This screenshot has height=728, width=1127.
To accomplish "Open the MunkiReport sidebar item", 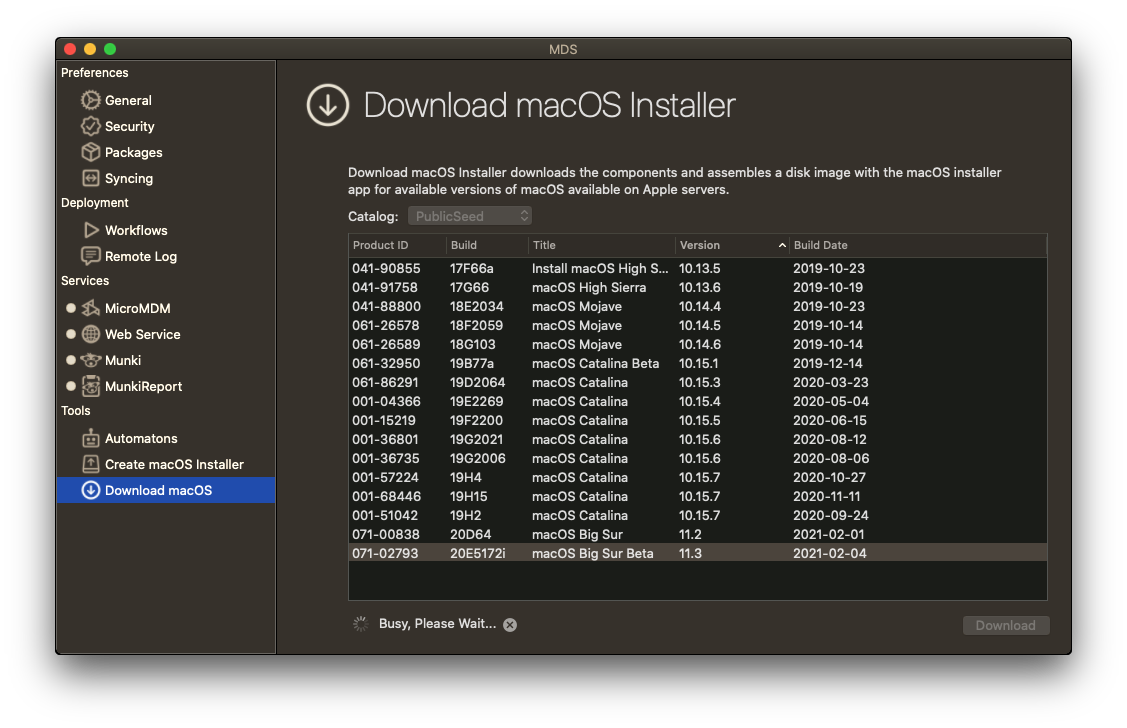I will click(144, 386).
